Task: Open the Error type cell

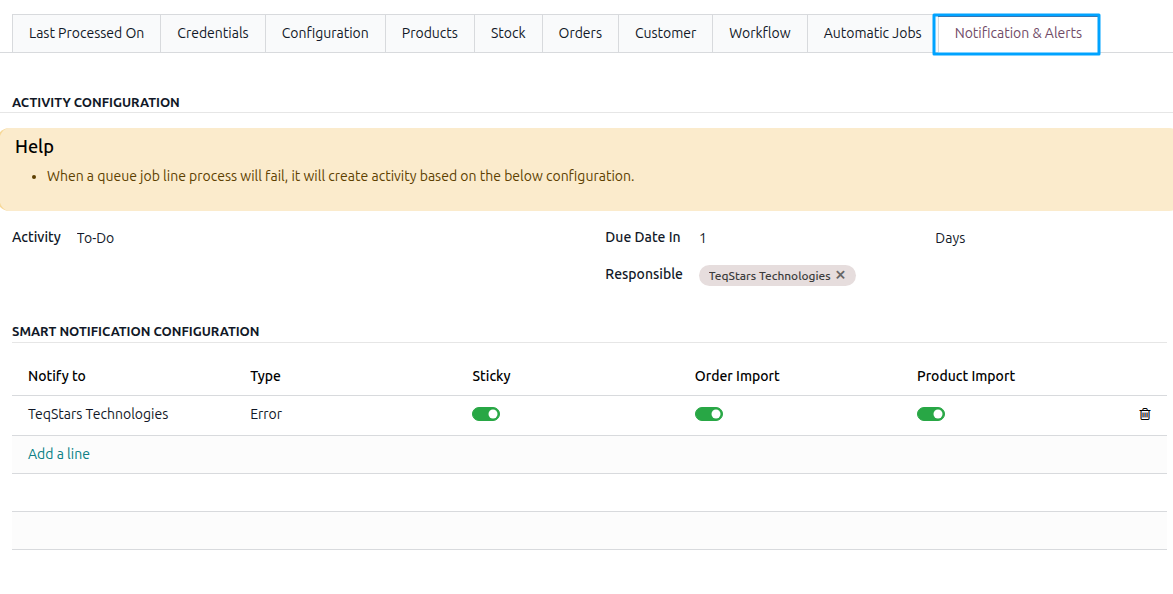Action: tap(266, 414)
